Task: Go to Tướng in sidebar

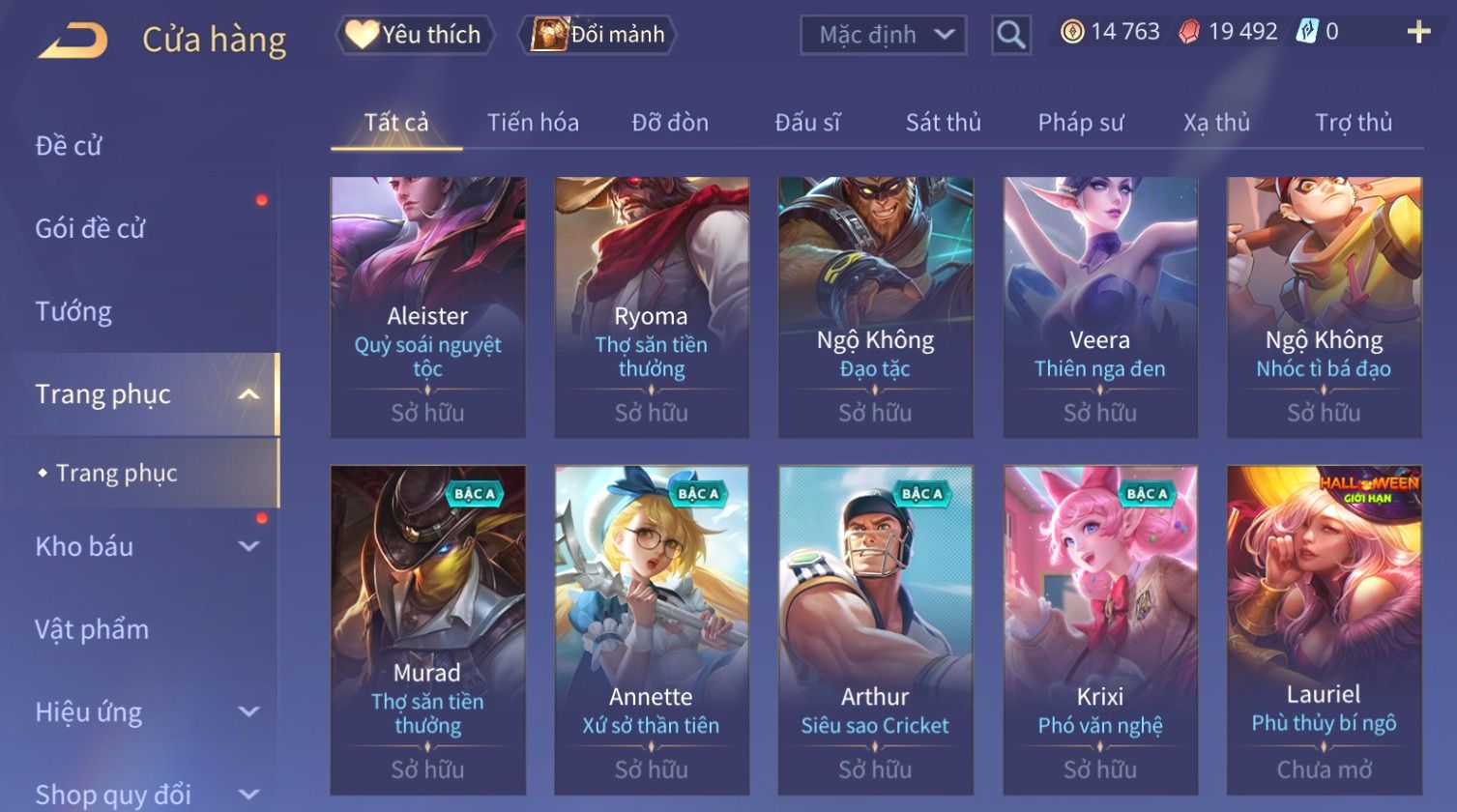Action: pos(73,311)
